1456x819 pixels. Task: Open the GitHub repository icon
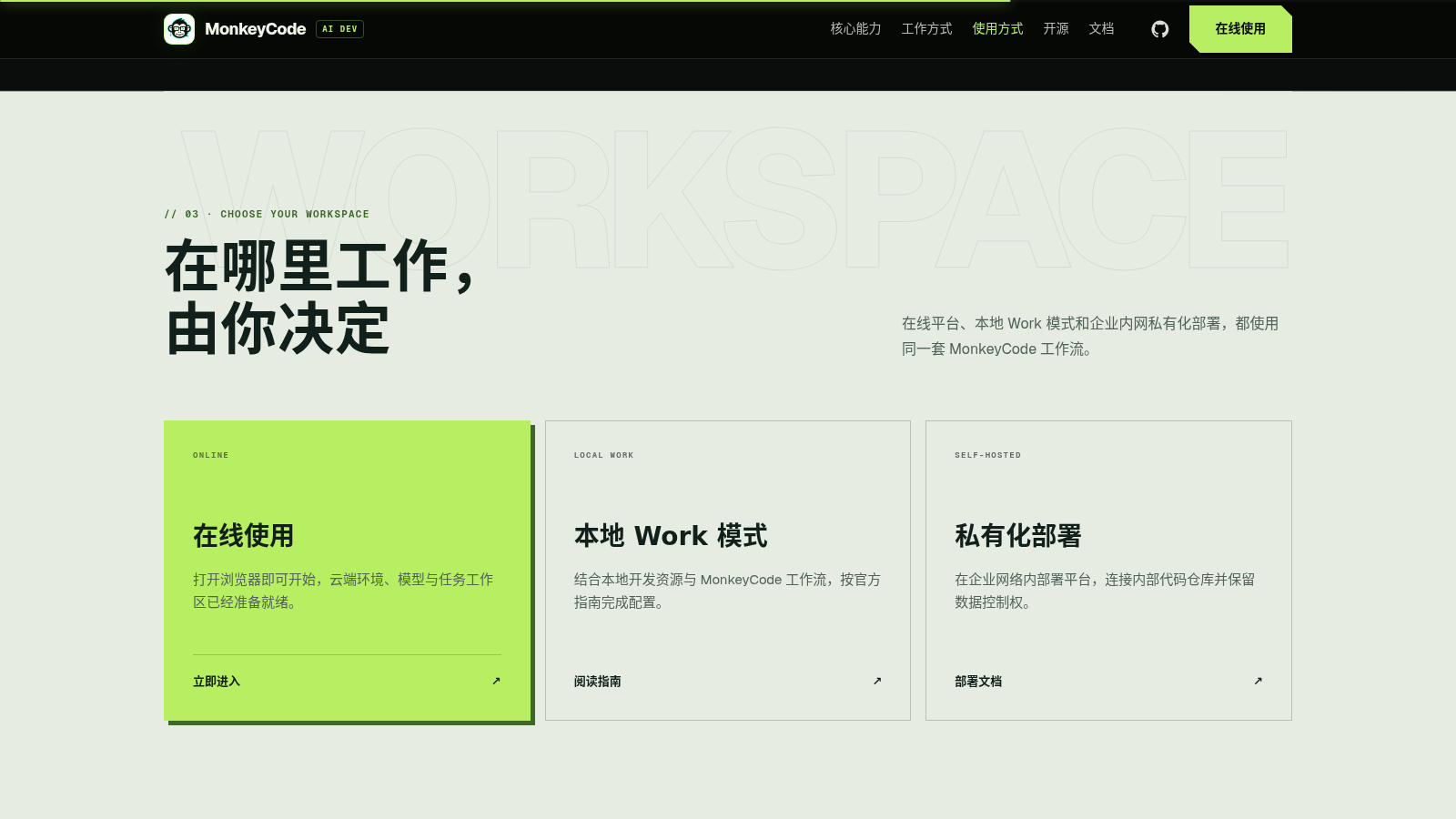(x=1160, y=29)
